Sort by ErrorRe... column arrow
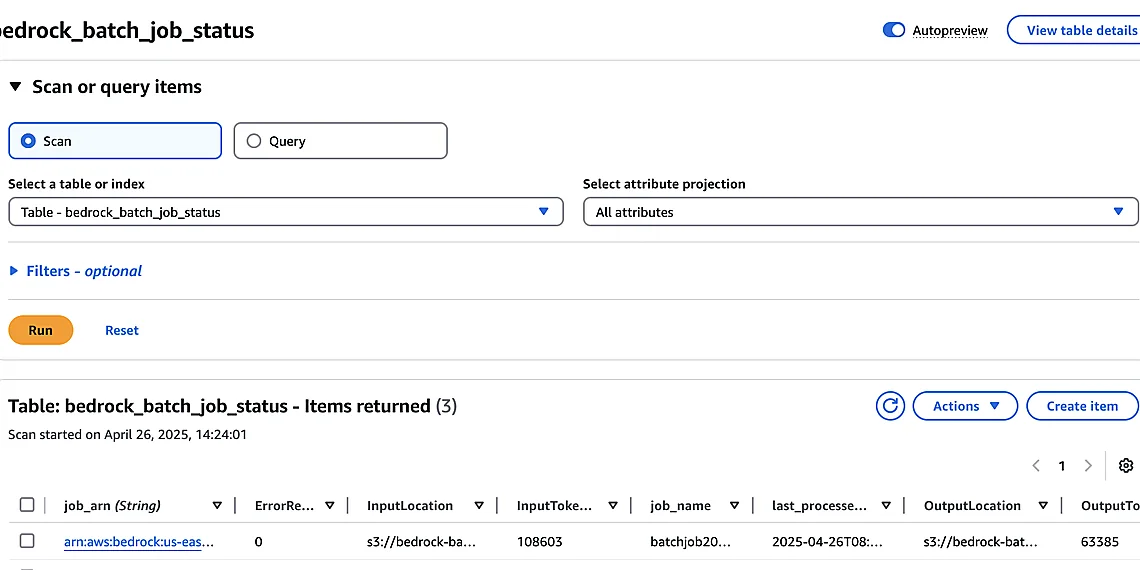The height and width of the screenshot is (570, 1140). [x=329, y=505]
